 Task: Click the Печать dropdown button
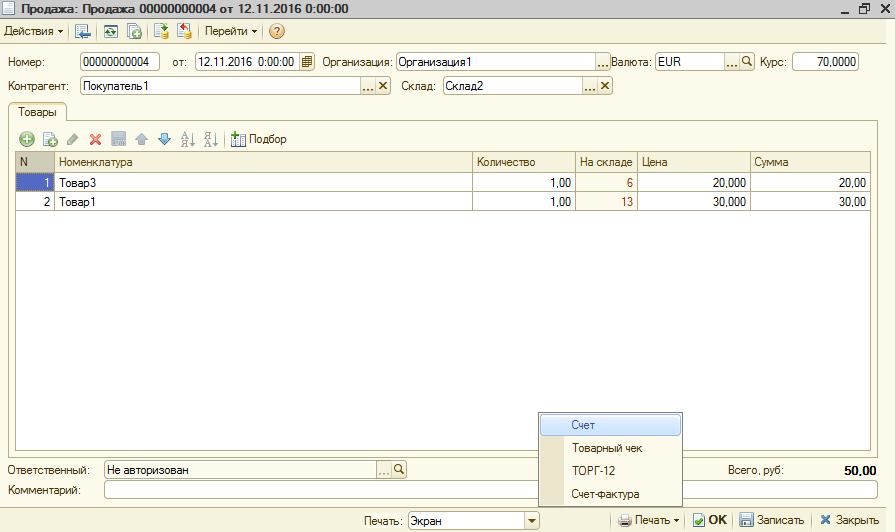click(649, 520)
